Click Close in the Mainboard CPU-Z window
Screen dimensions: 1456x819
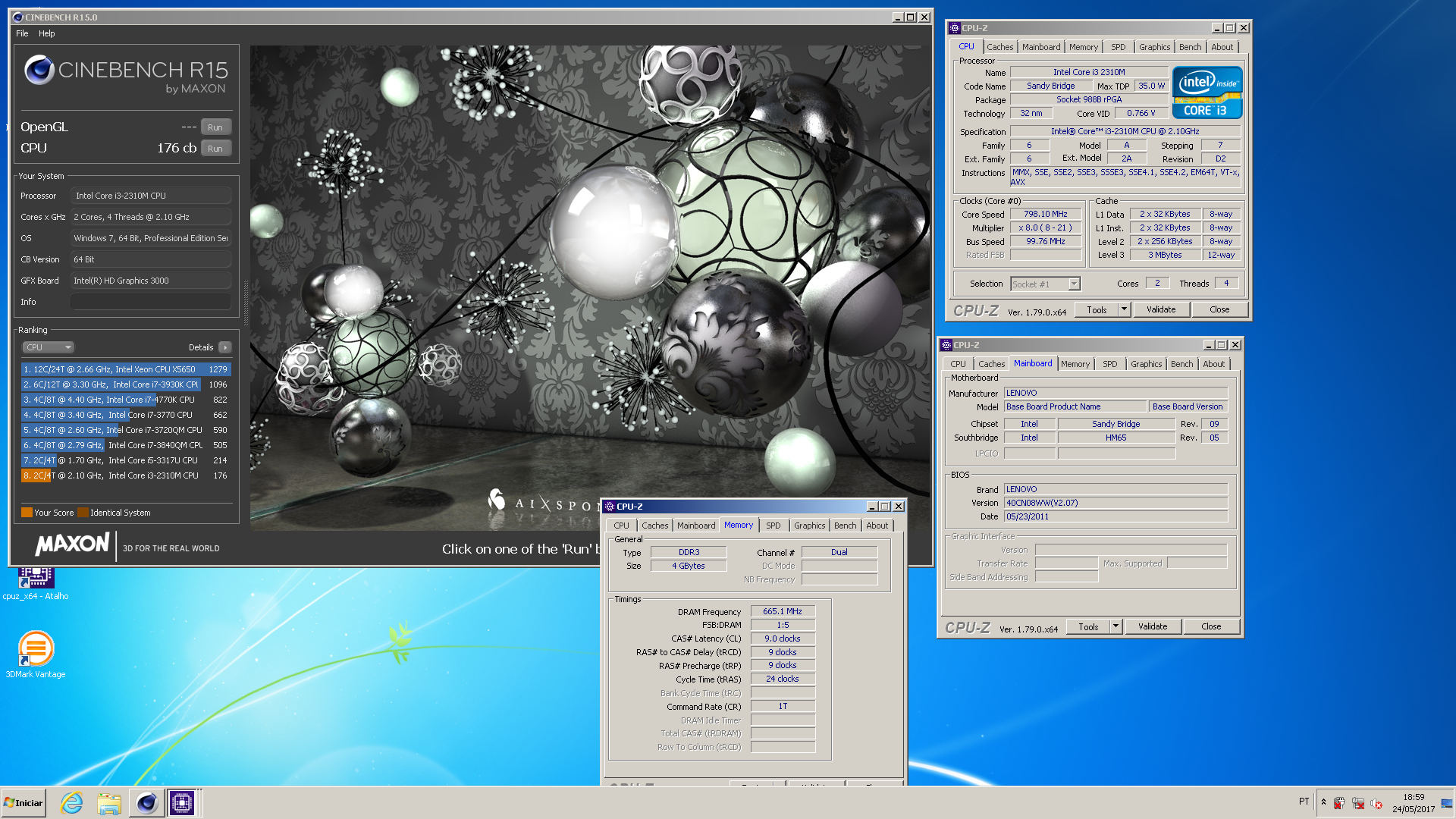1211,626
